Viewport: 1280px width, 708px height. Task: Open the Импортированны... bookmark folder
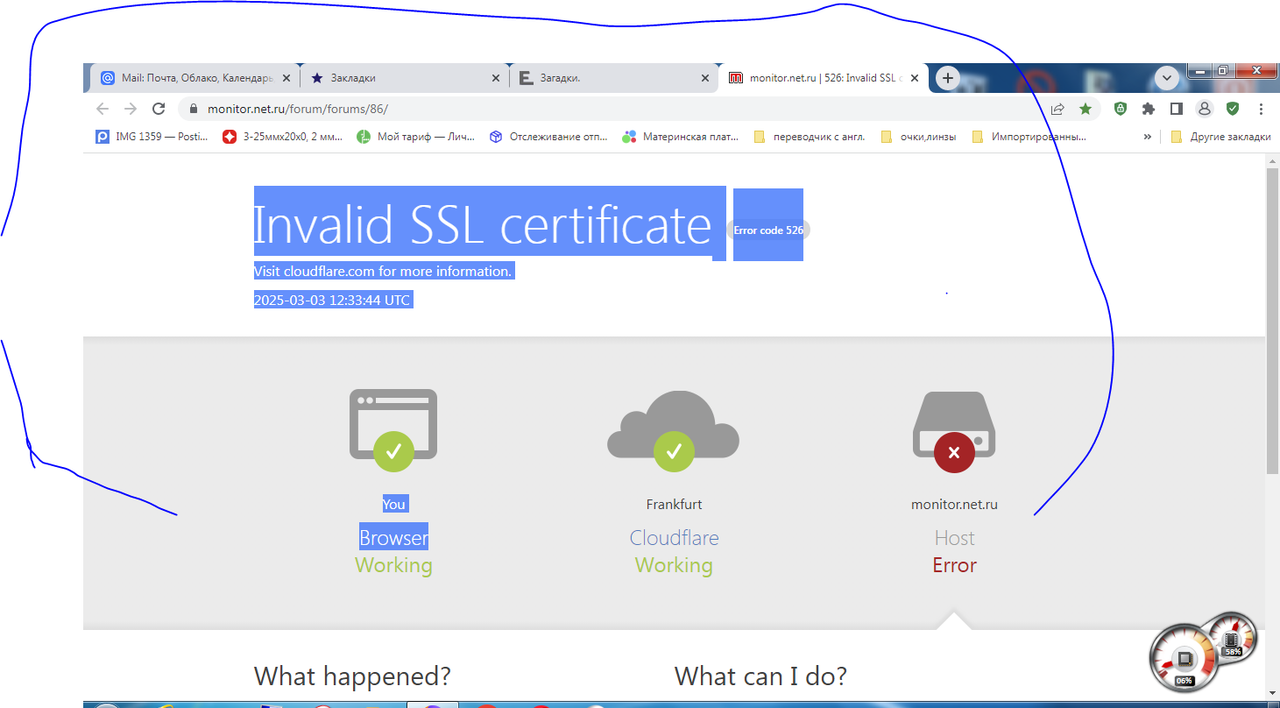tap(1028, 137)
